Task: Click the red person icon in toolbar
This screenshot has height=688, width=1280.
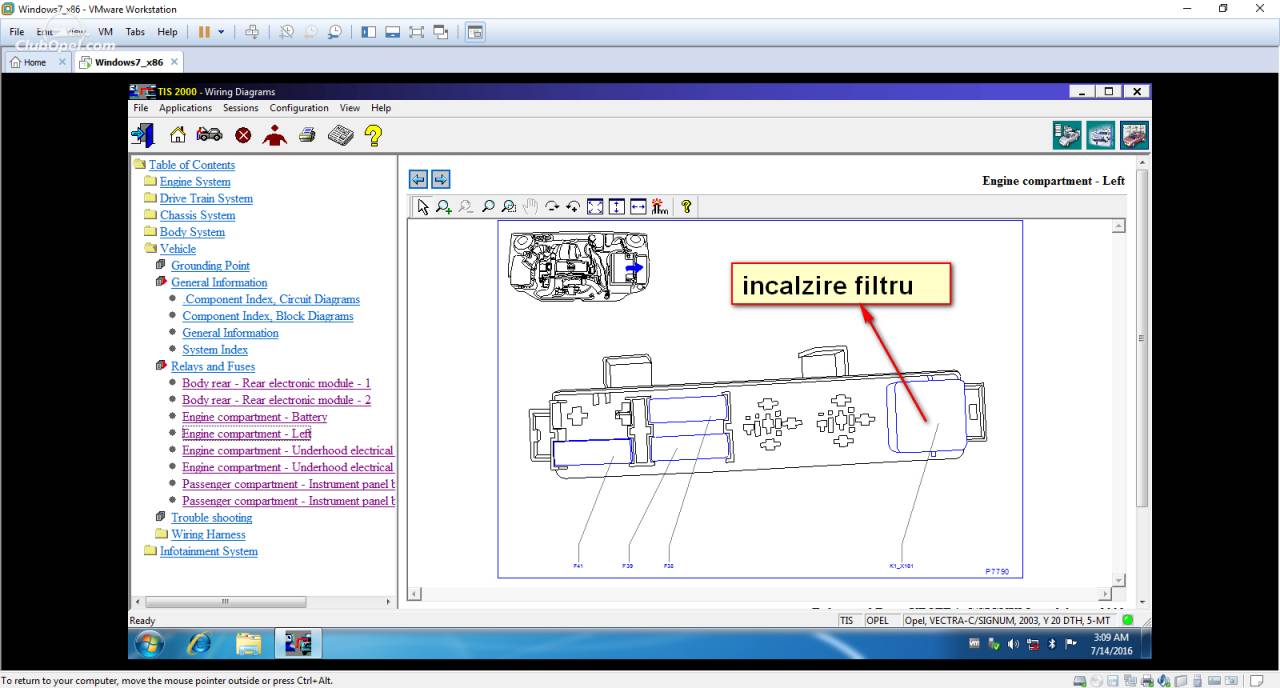Action: tap(274, 135)
